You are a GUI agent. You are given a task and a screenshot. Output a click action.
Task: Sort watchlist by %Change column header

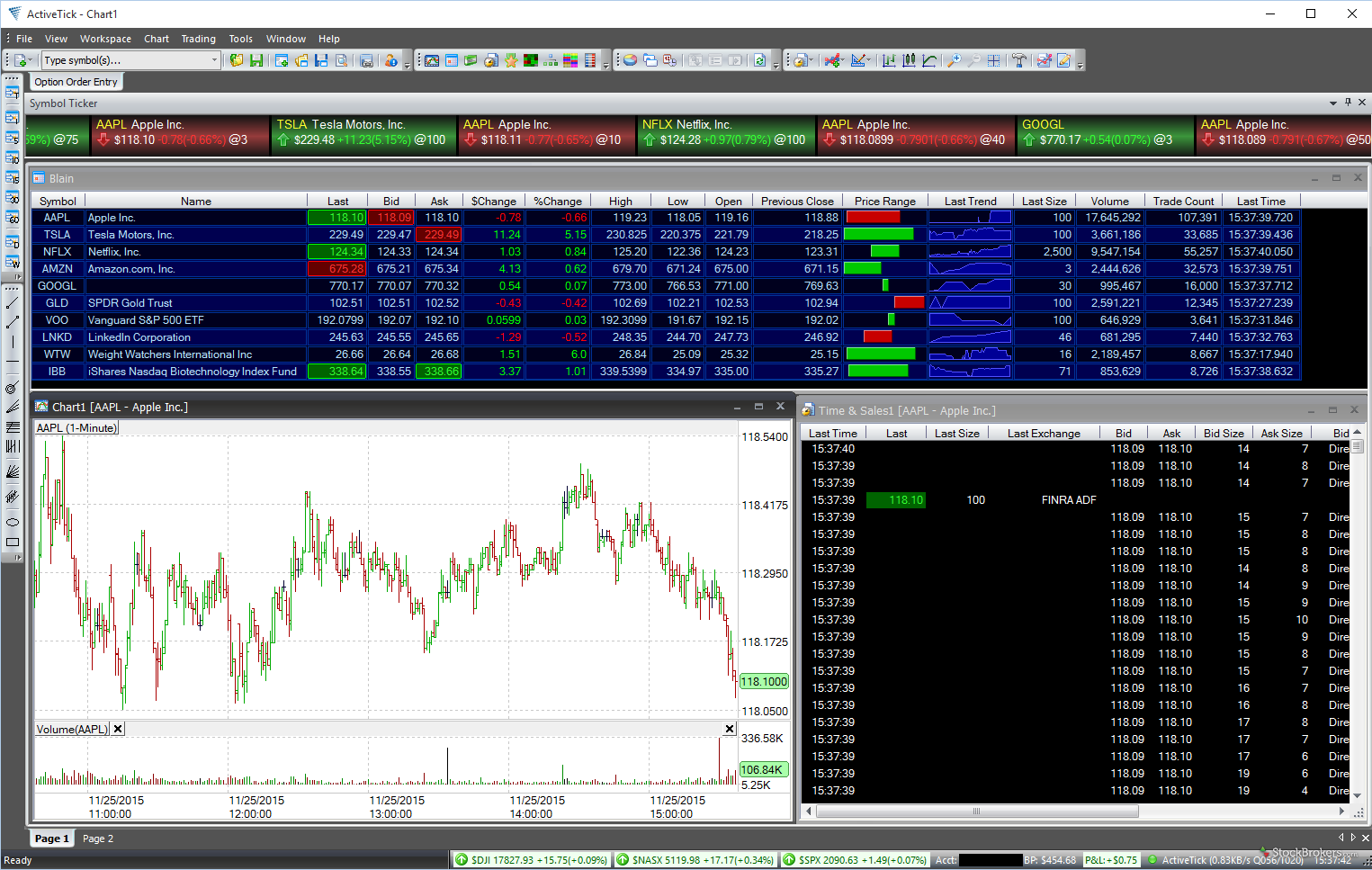[558, 202]
